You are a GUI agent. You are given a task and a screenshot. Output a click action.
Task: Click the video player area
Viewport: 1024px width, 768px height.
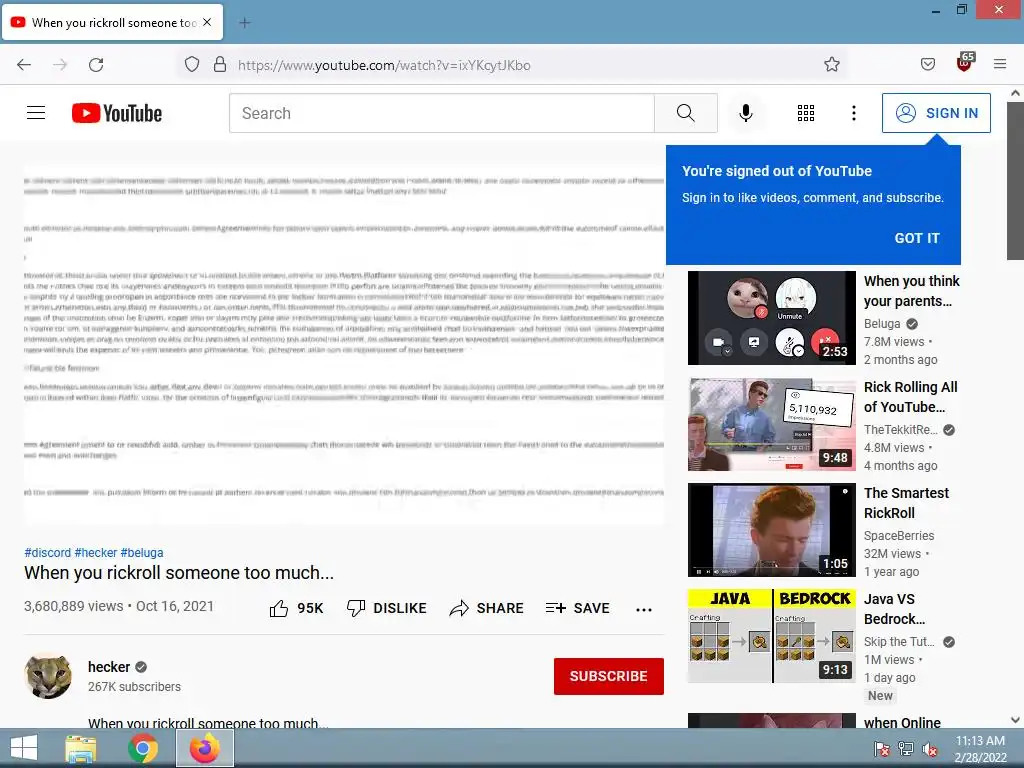(344, 345)
